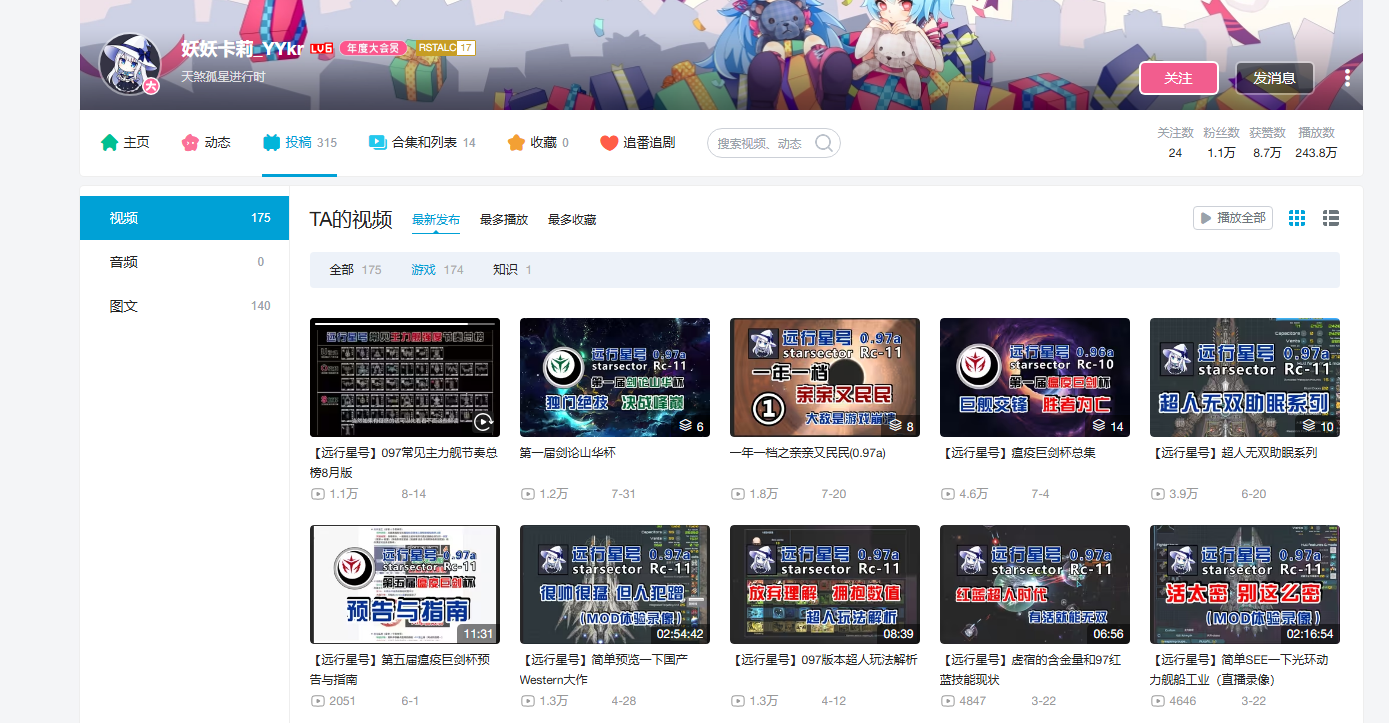The image size is (1389, 723).
Task: Sort videos by 最多播放
Action: point(504,220)
